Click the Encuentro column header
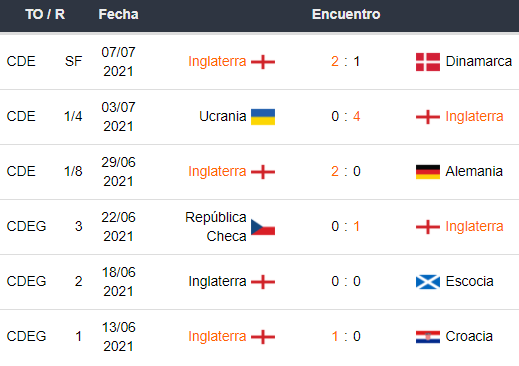The image size is (519, 366). click(346, 14)
